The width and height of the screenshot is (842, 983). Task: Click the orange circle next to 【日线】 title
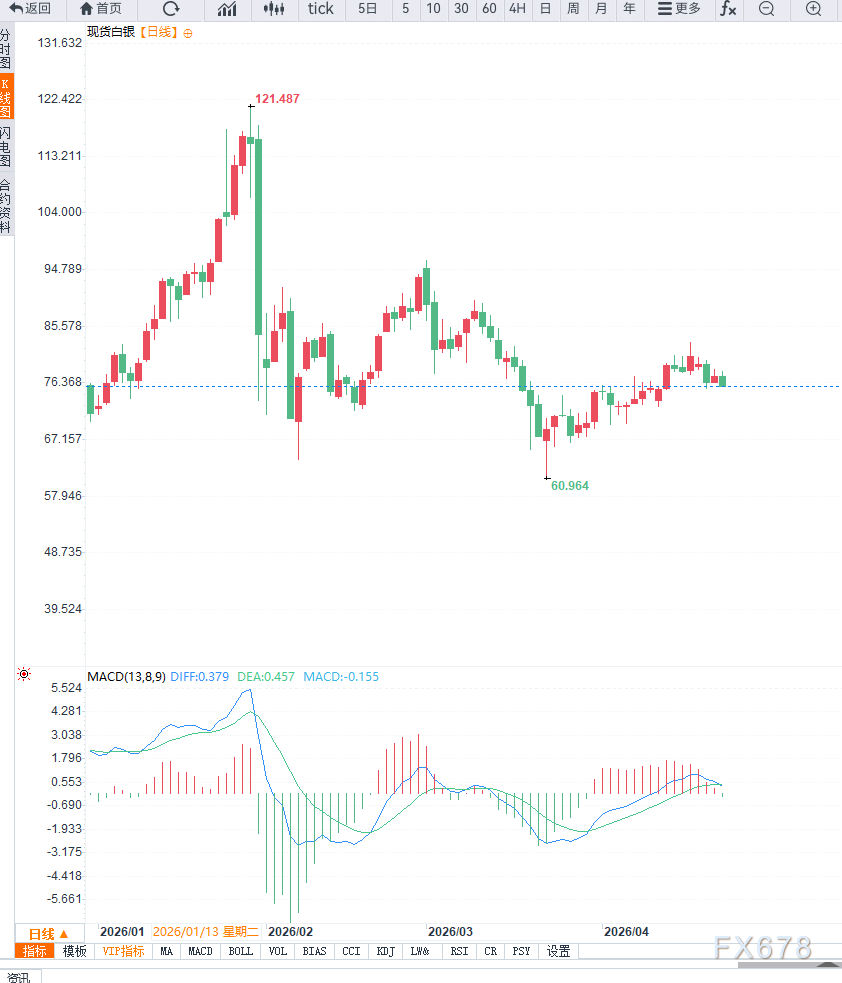click(188, 33)
